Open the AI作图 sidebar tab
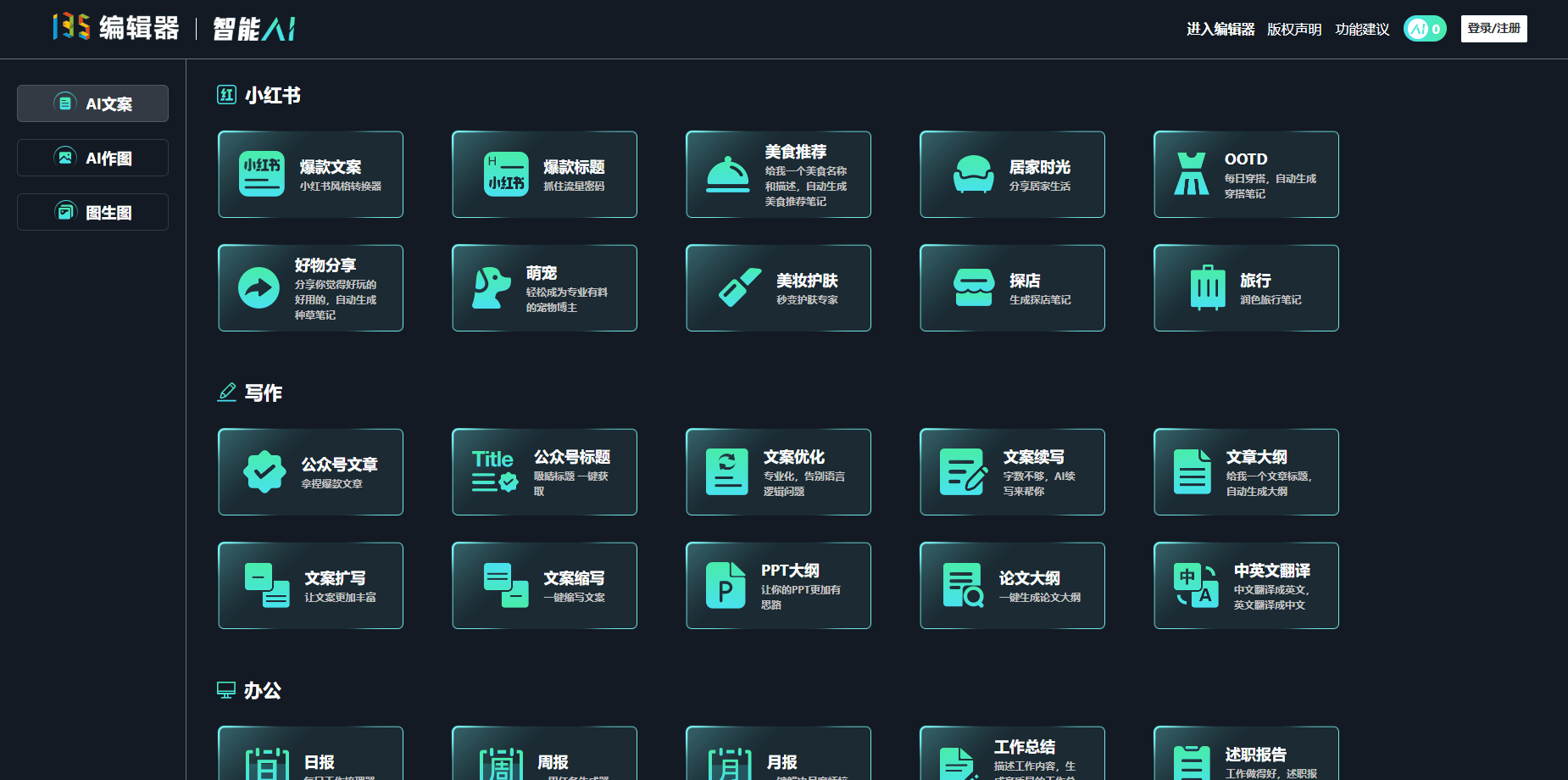 click(93, 158)
